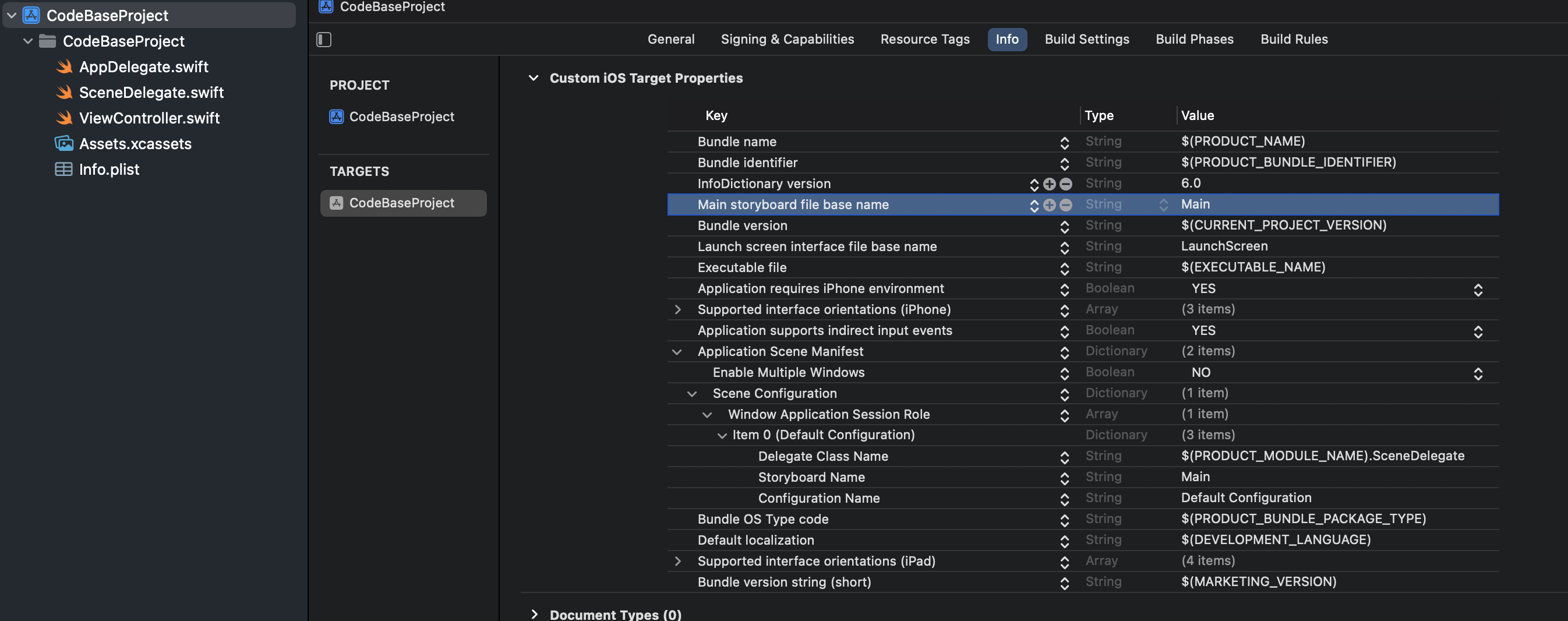Open key stepper for Main storyboard file row
Screen dimensions: 1568x621
click(x=1034, y=205)
